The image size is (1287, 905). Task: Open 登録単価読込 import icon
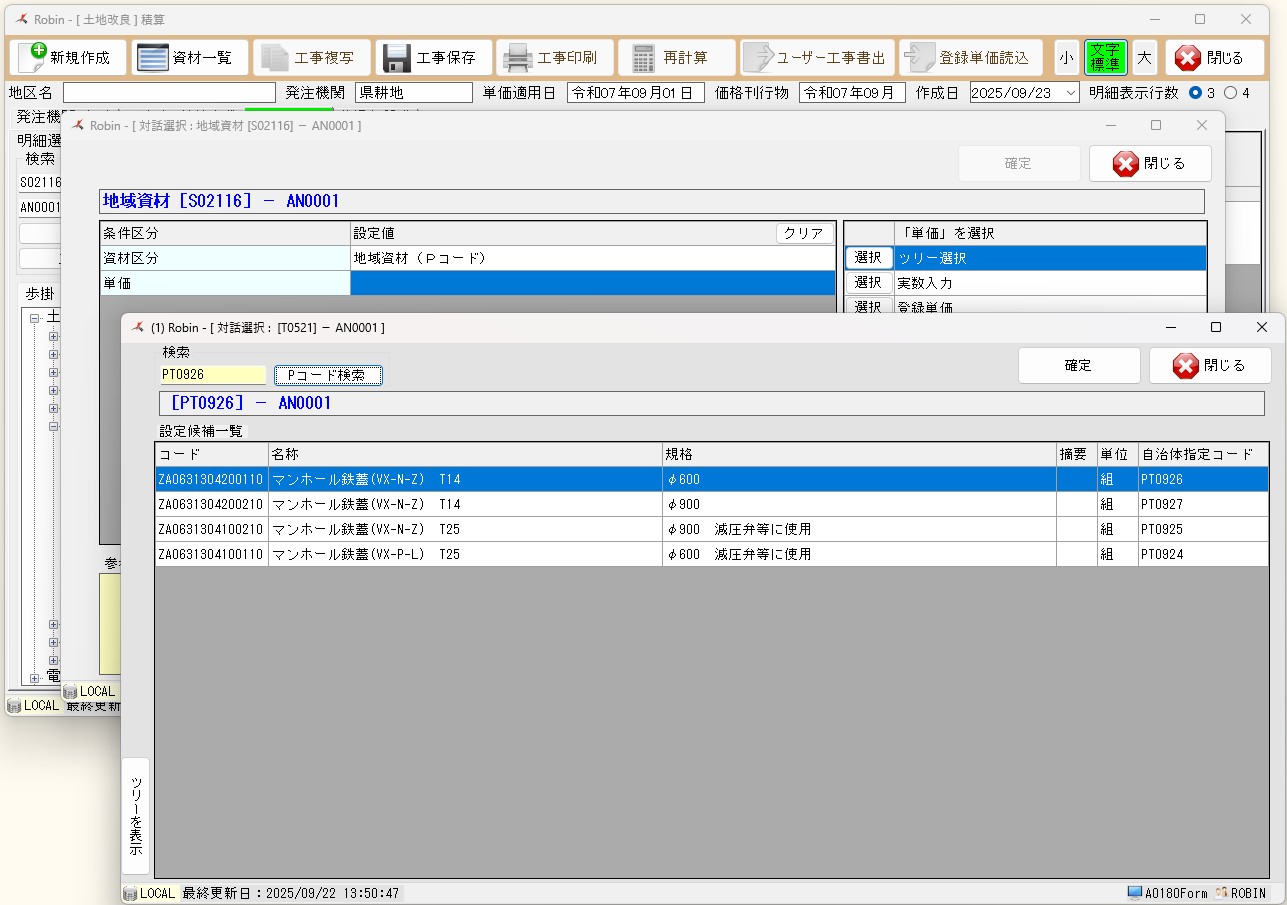(x=917, y=58)
